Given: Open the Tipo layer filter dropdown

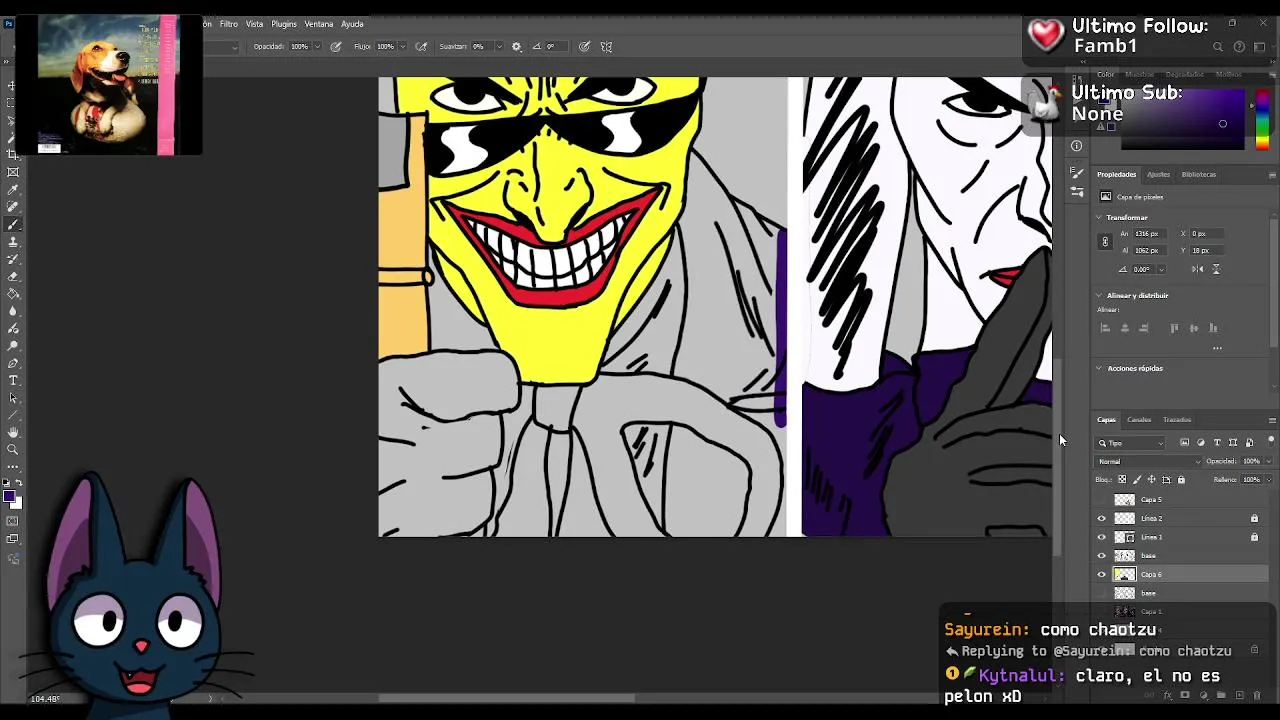Looking at the screenshot, I should 1131,442.
